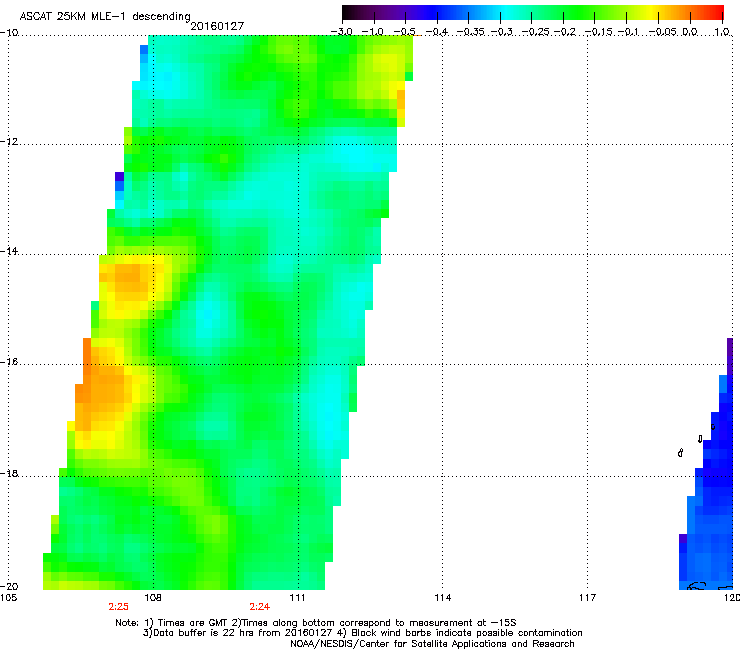Click the "-0.4" color bar label
Viewport: 740px width, 650px height.
coord(437,32)
